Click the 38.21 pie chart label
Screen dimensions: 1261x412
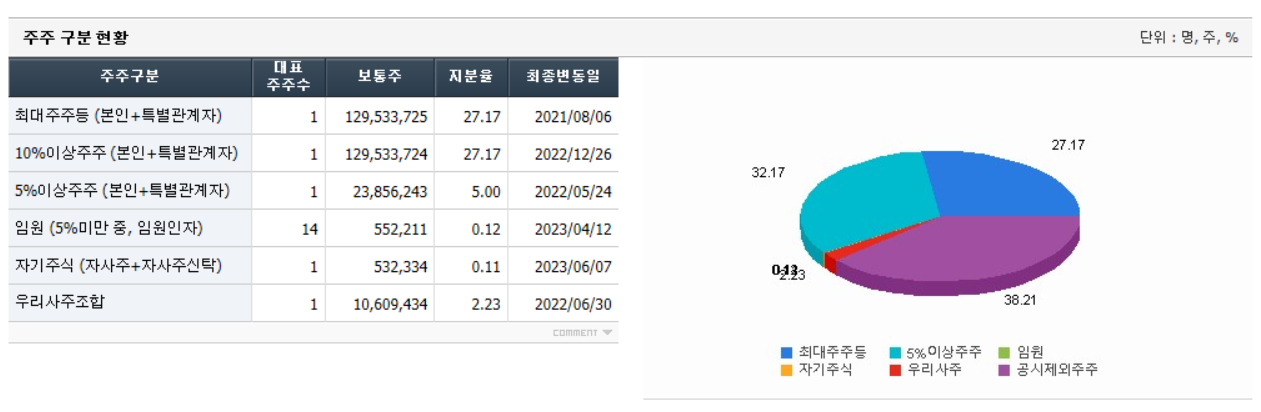click(x=1019, y=298)
